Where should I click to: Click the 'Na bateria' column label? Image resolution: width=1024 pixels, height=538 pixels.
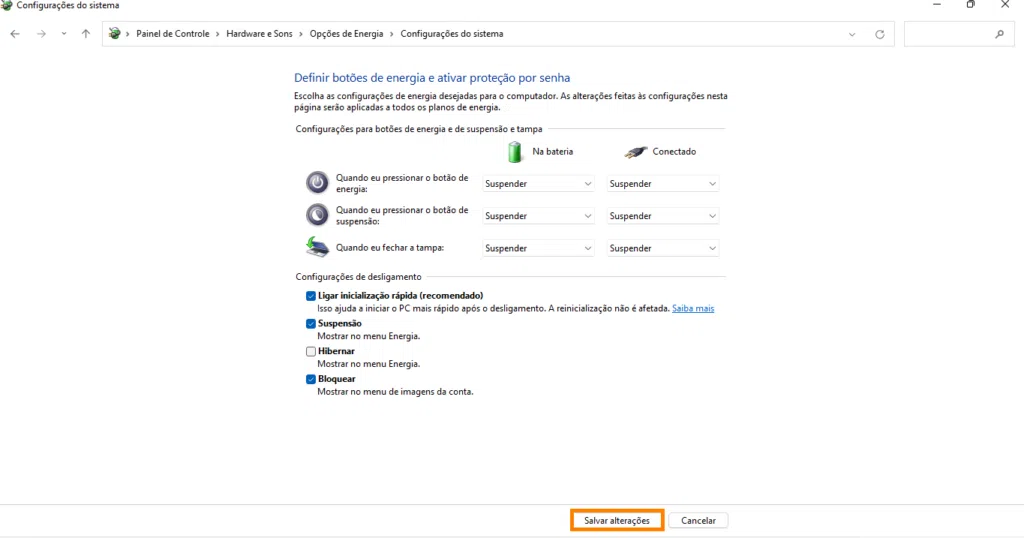[552, 151]
